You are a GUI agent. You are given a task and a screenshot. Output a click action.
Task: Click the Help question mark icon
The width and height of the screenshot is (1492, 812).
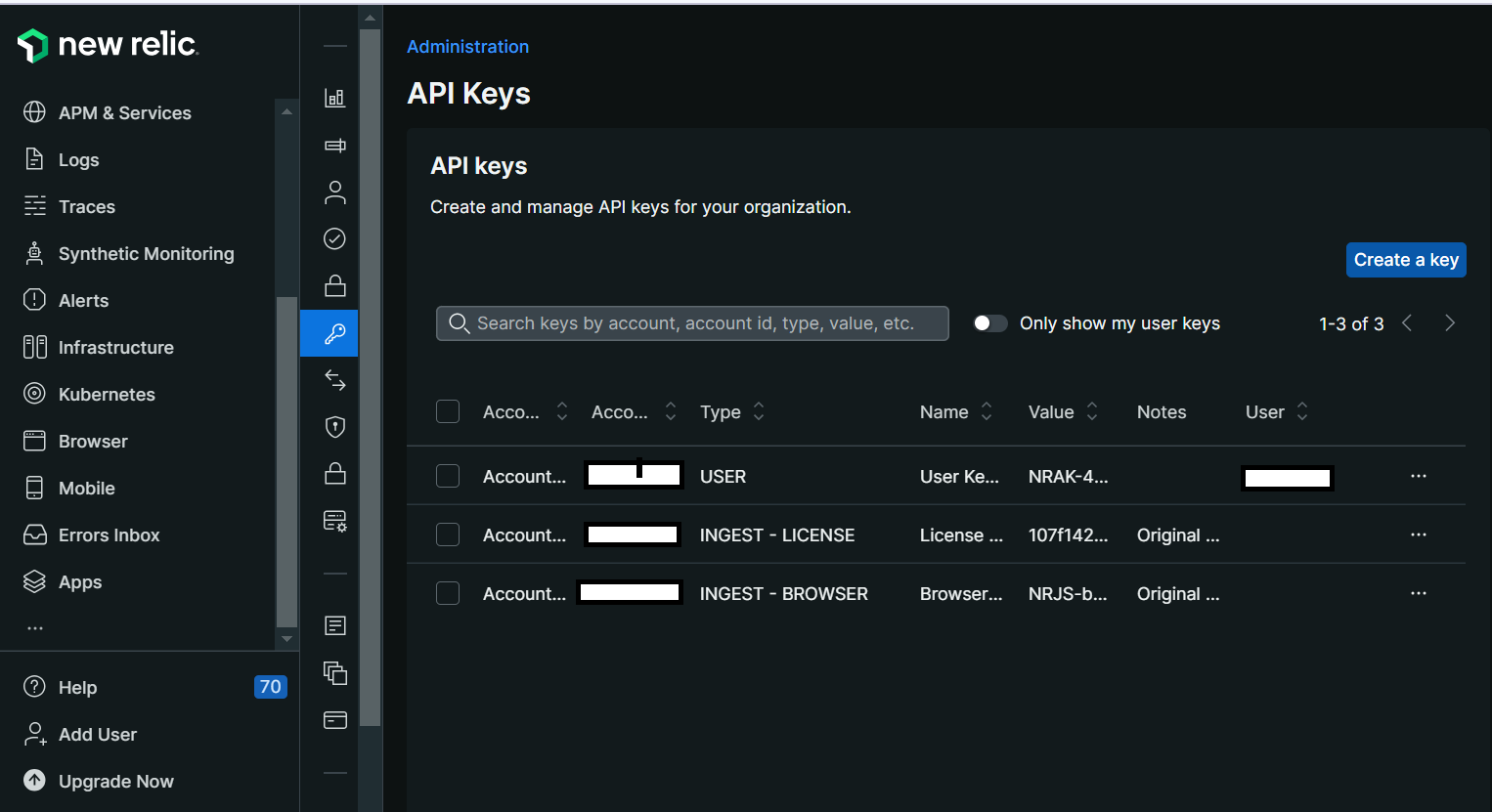click(34, 687)
